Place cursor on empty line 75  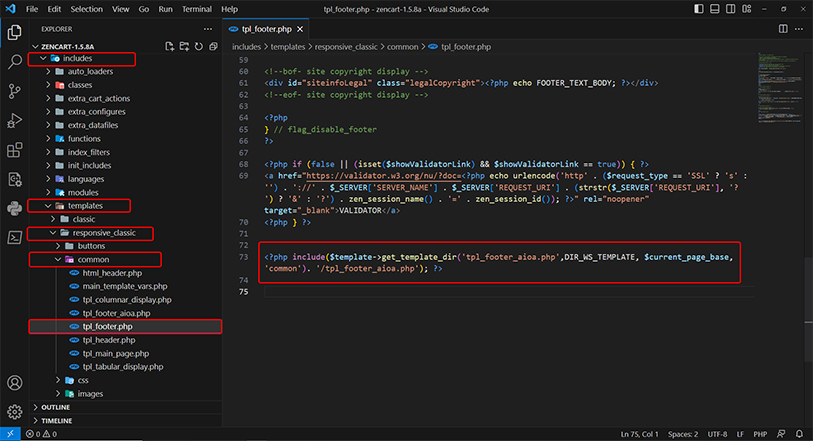click(508, 292)
